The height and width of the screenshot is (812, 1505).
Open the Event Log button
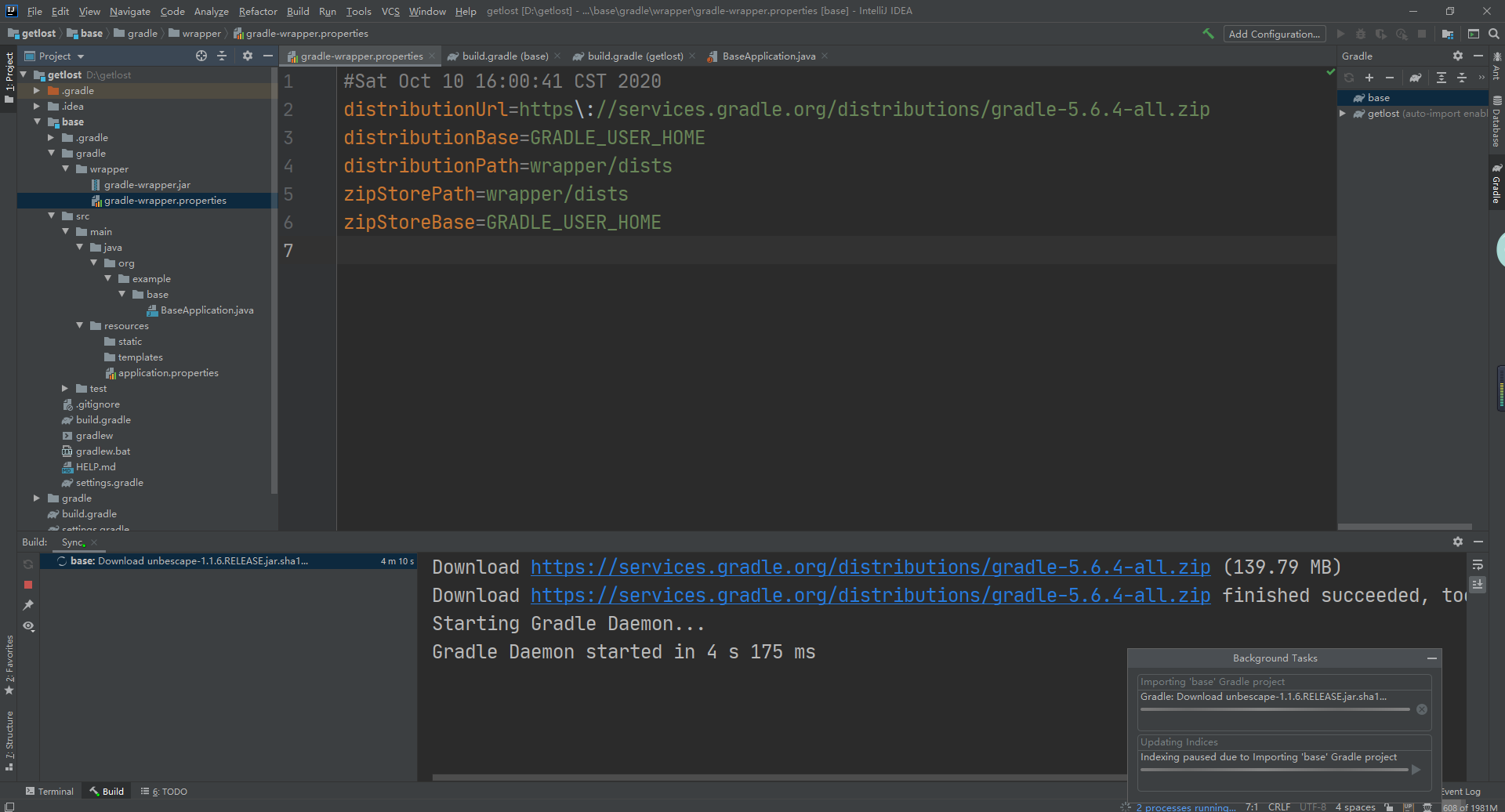(x=1460, y=792)
